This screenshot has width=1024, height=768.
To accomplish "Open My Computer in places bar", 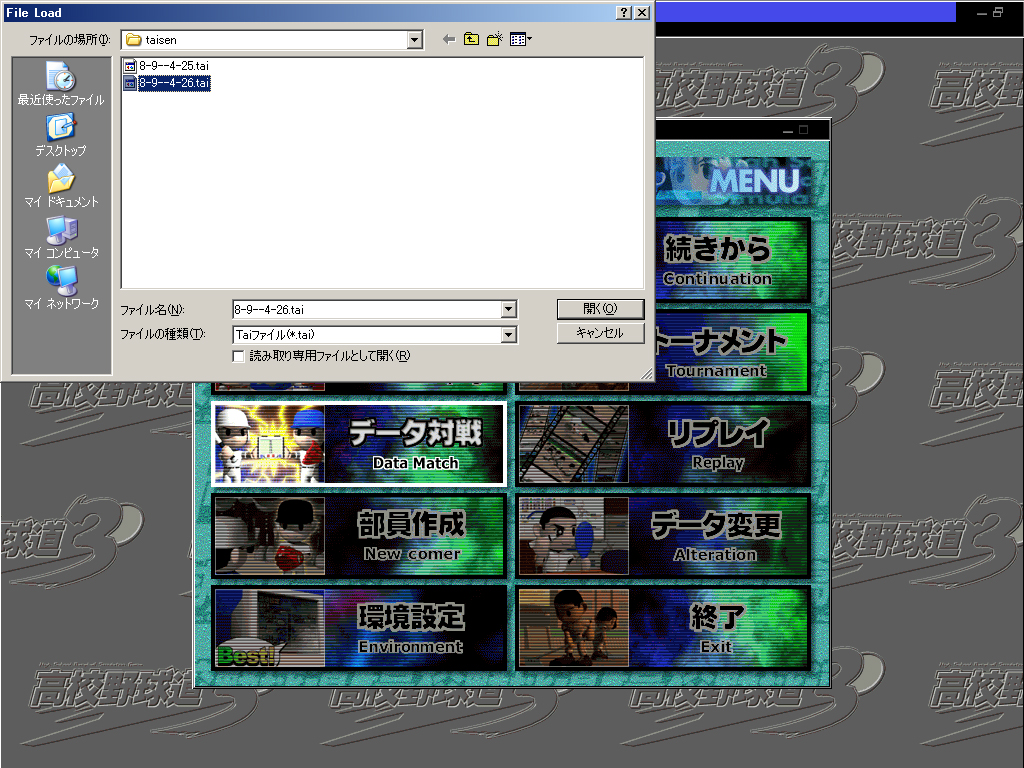I will tap(61, 237).
